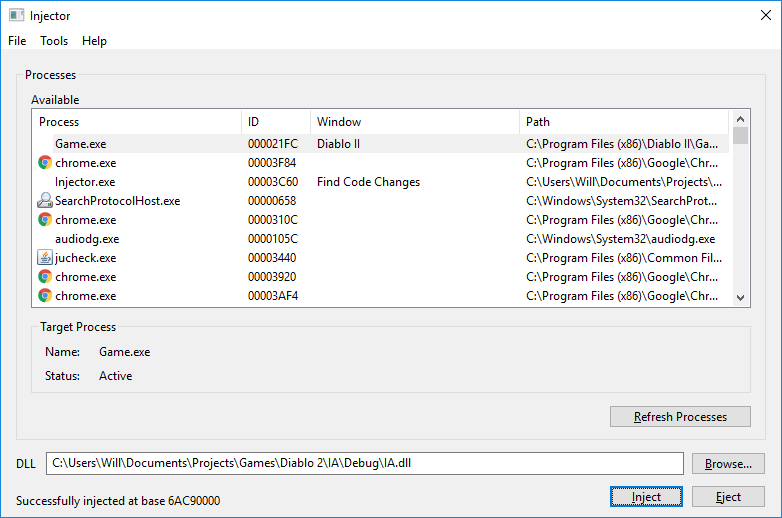Image resolution: width=782 pixels, height=518 pixels.
Task: Select the audiodg.exe process row
Action: tap(381, 239)
